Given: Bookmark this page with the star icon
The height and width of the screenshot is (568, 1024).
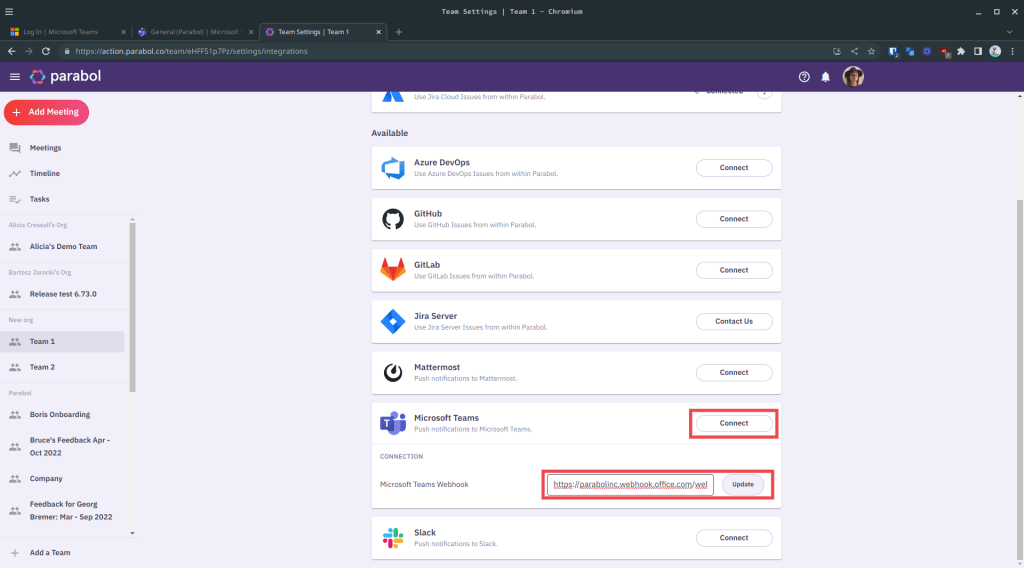Looking at the screenshot, I should click(871, 51).
